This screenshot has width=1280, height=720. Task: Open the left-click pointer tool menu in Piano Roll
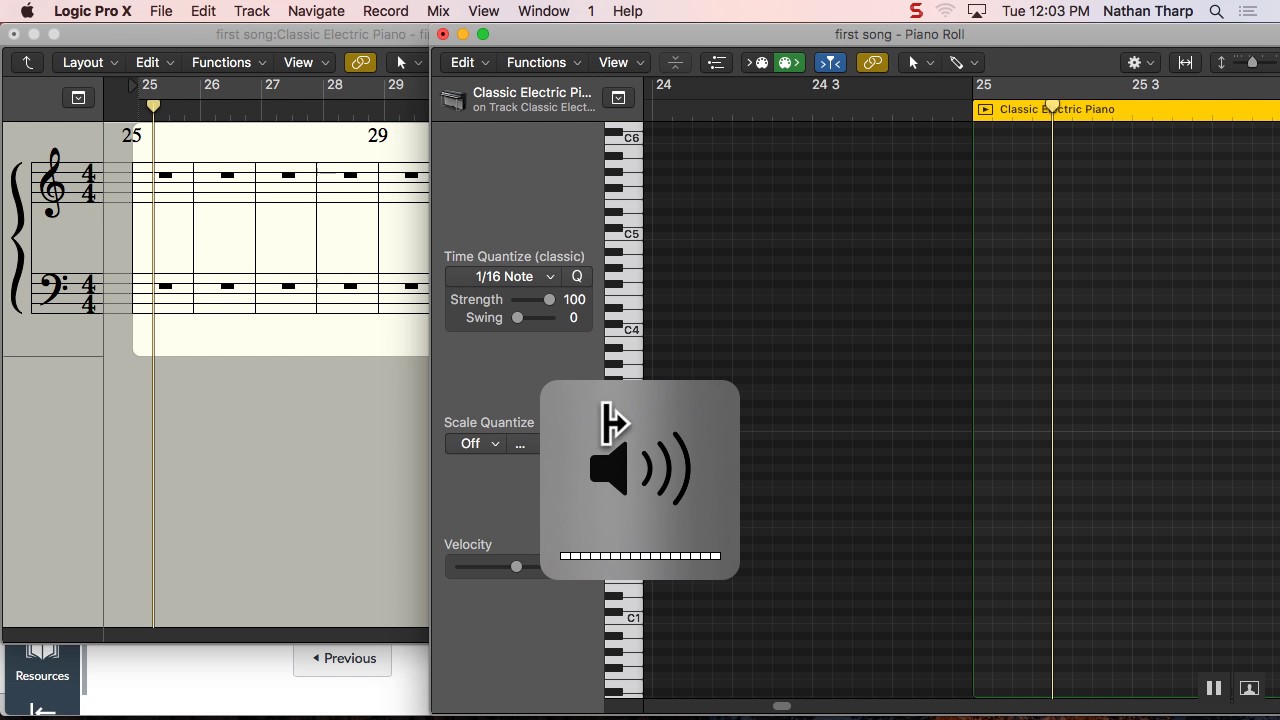tap(919, 62)
